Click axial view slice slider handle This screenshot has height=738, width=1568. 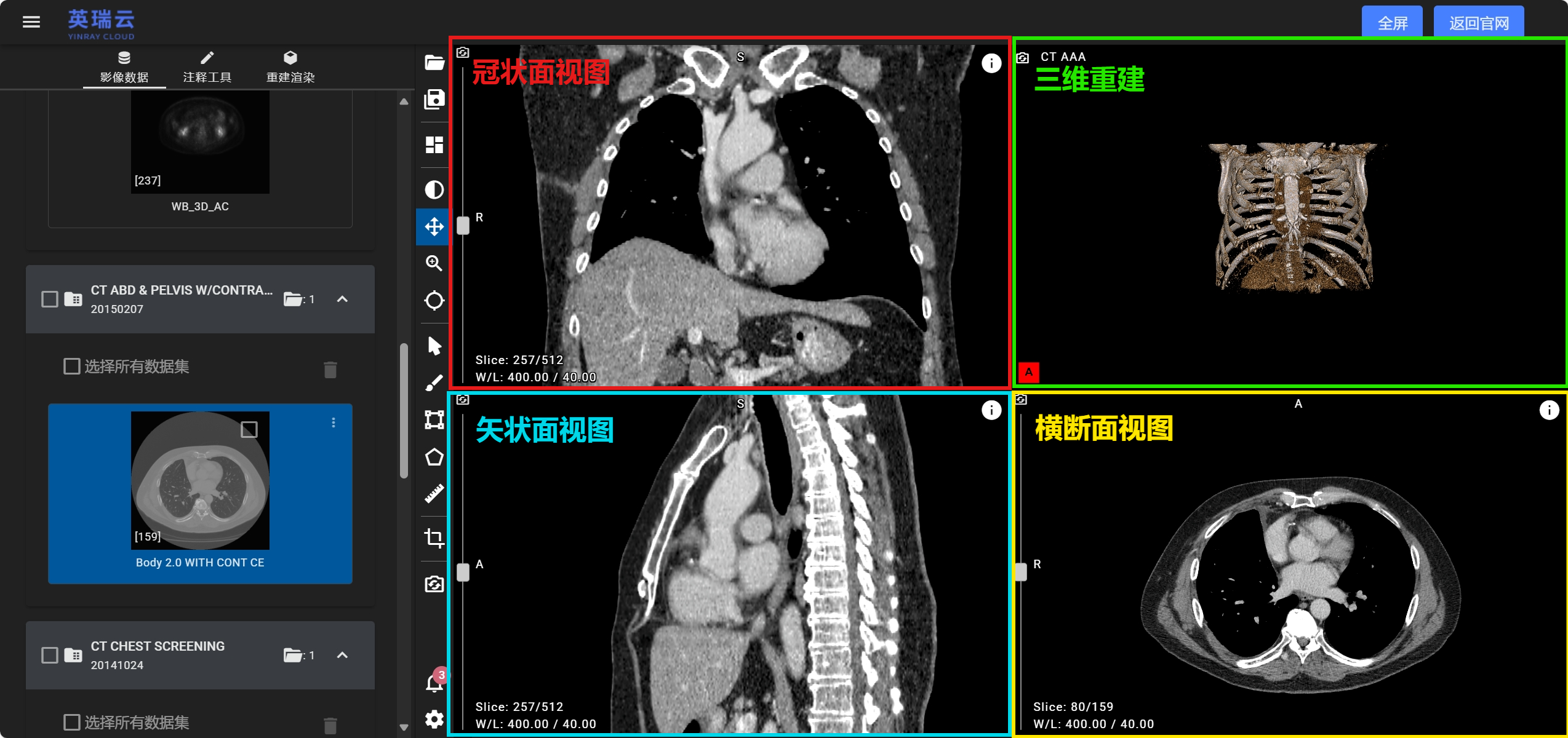click(x=1022, y=572)
